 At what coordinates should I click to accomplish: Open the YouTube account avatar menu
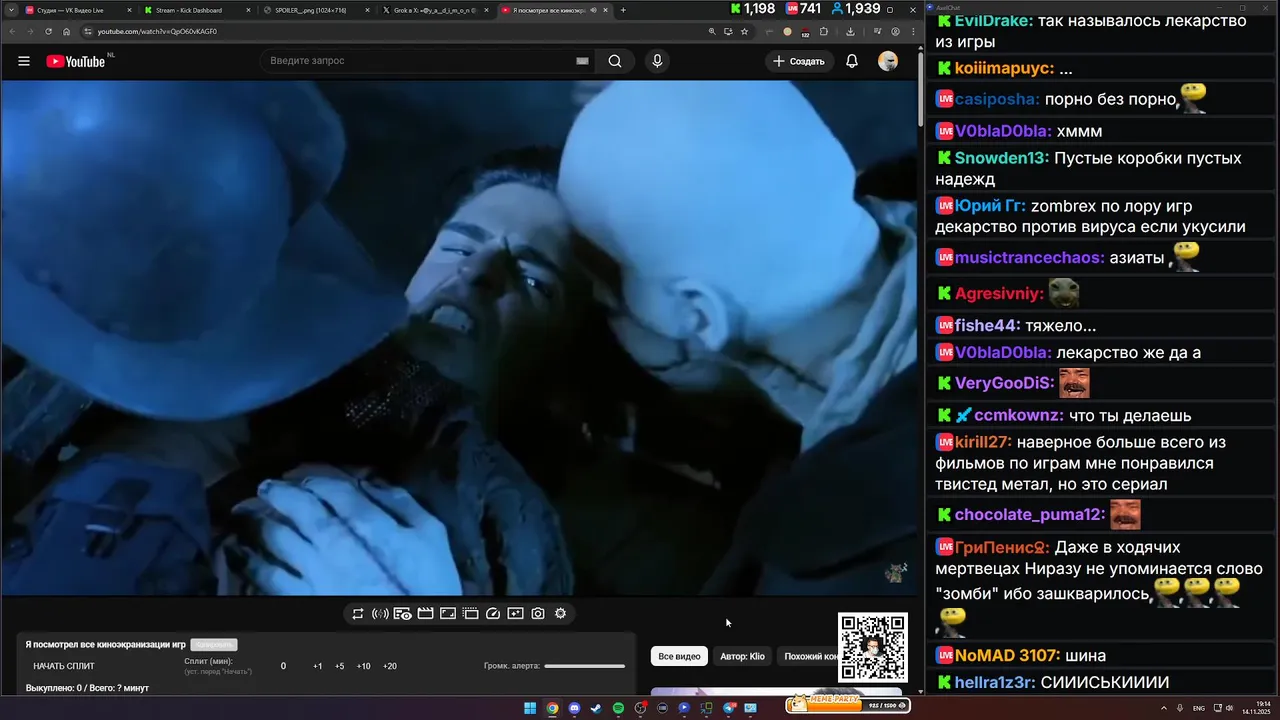[x=888, y=61]
